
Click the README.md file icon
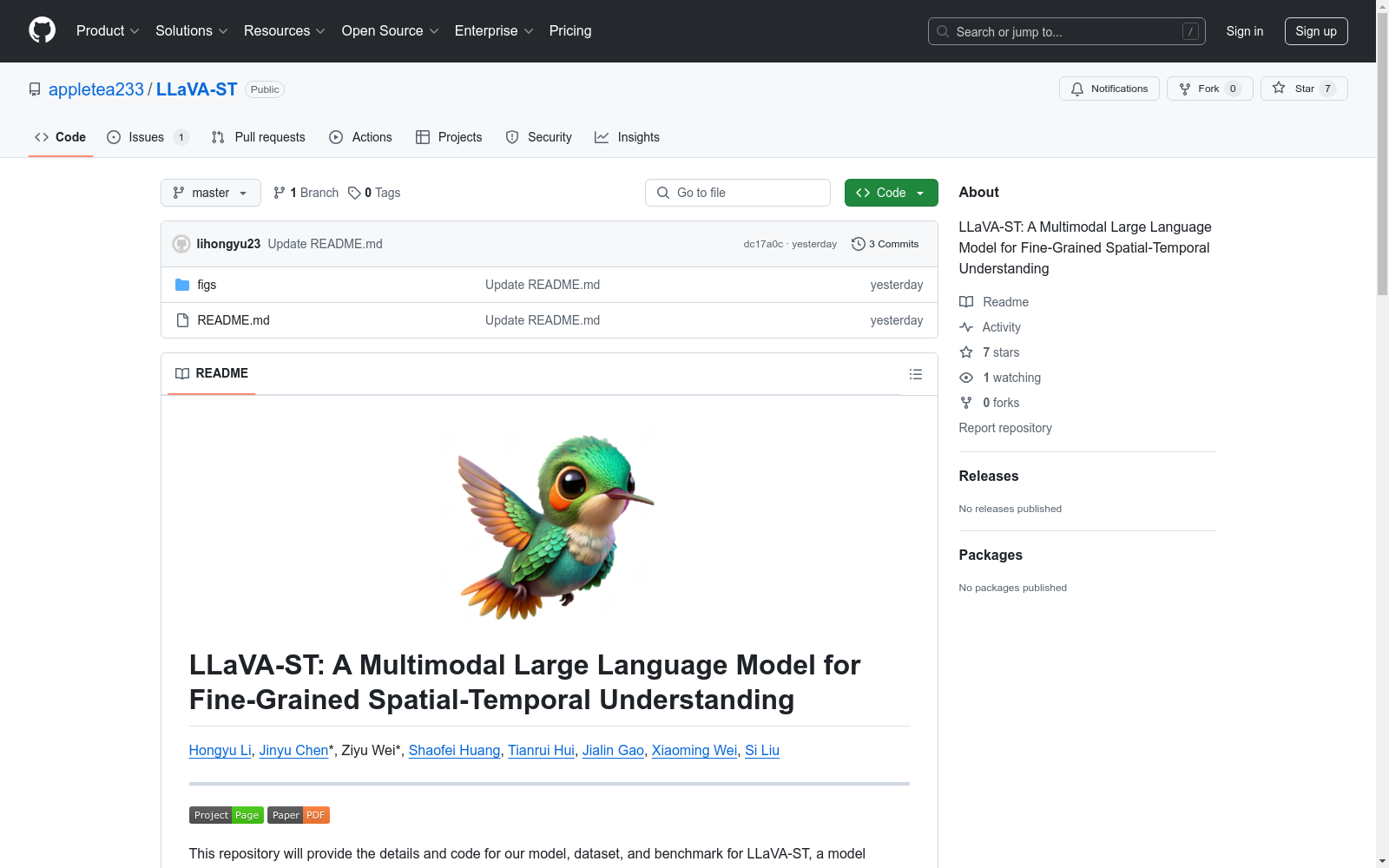pyautogui.click(x=182, y=320)
